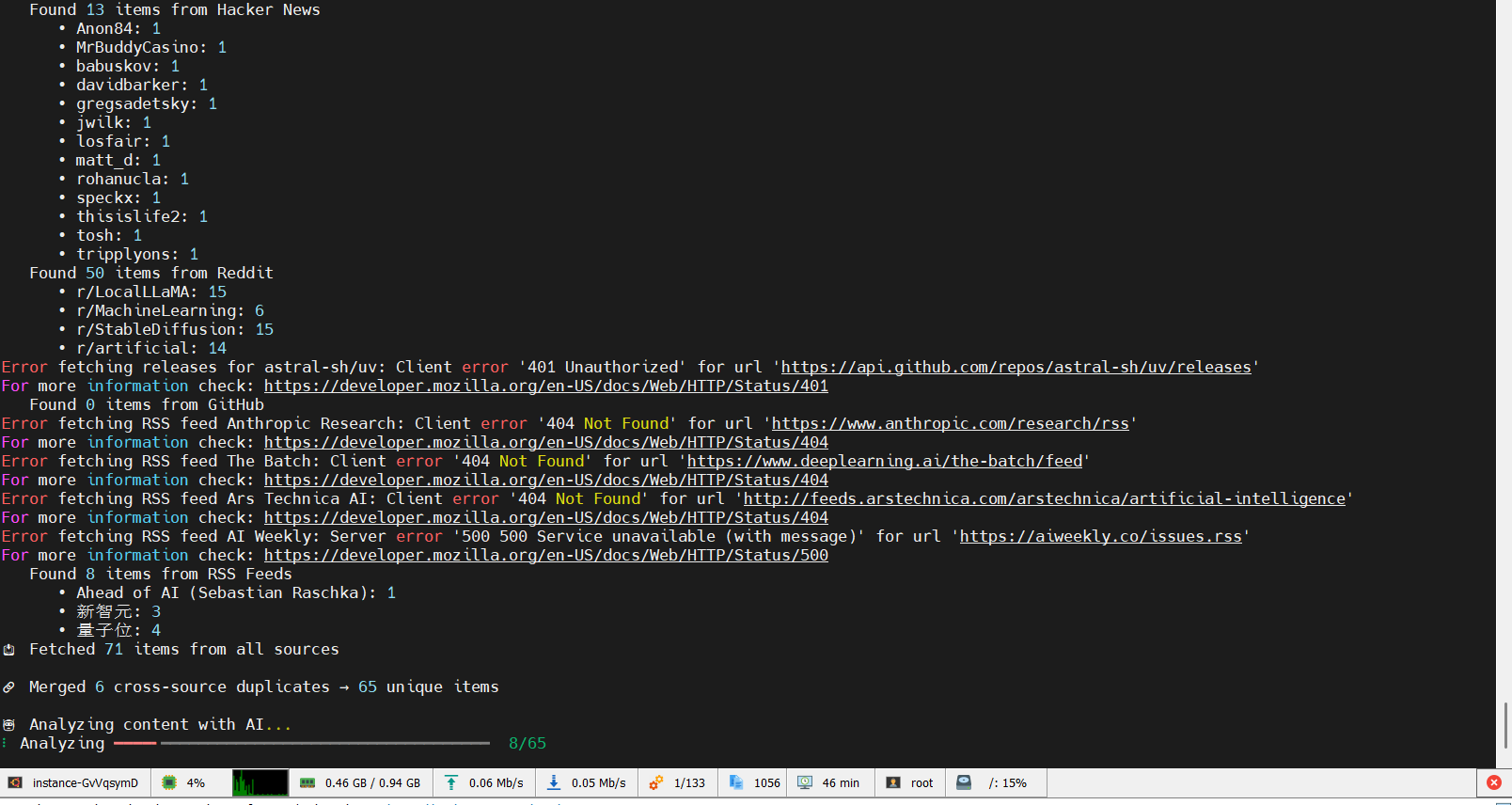Click the Analyzing progress bar
This screenshot has width=1512, height=805.
tap(302, 743)
